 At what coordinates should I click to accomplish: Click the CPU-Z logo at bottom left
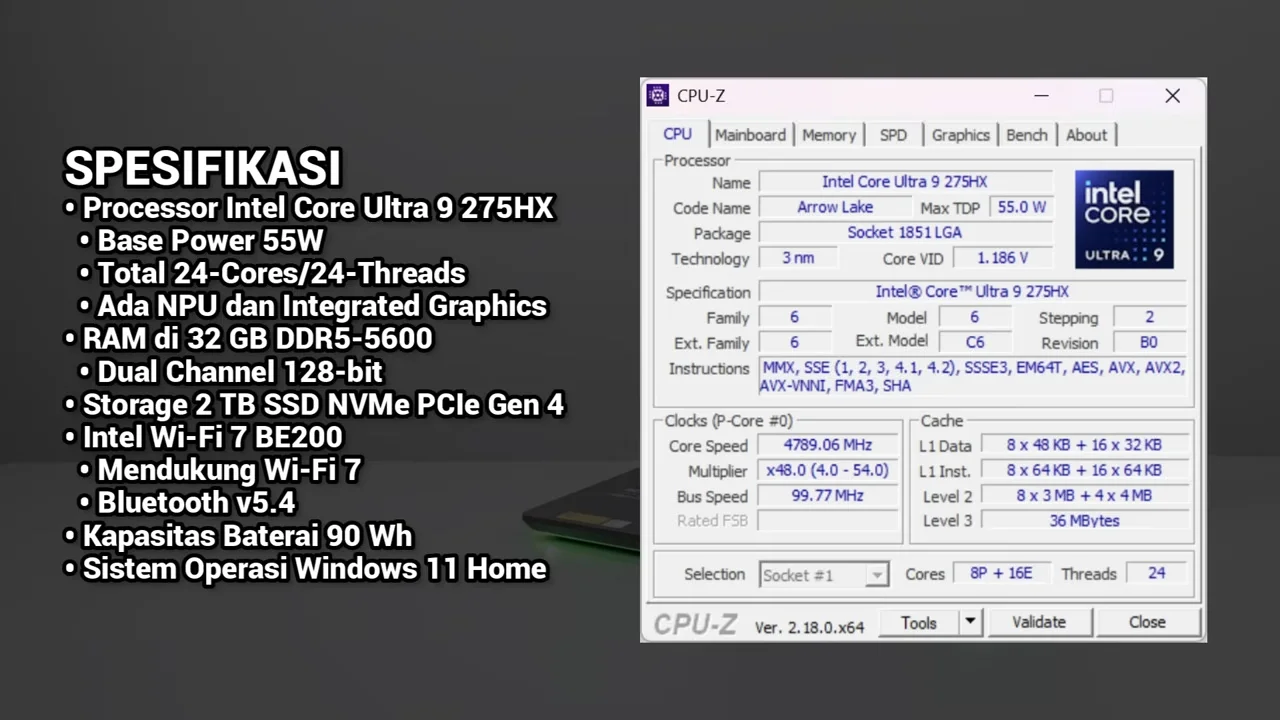(x=694, y=622)
